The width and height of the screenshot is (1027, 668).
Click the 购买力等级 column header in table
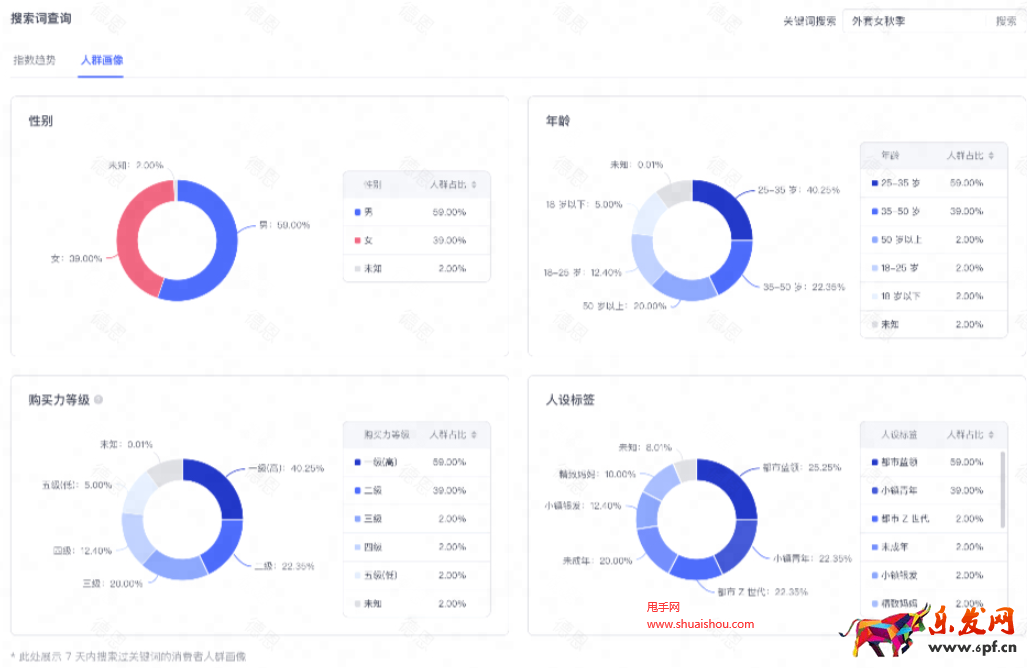pyautogui.click(x=386, y=434)
